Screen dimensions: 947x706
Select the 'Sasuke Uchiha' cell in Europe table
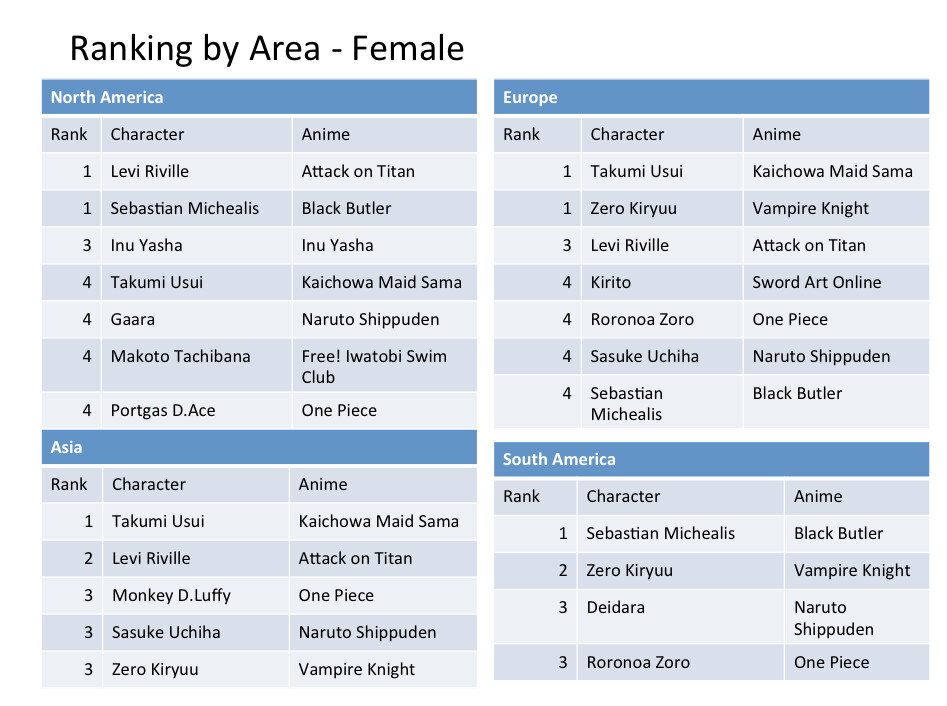pos(645,356)
